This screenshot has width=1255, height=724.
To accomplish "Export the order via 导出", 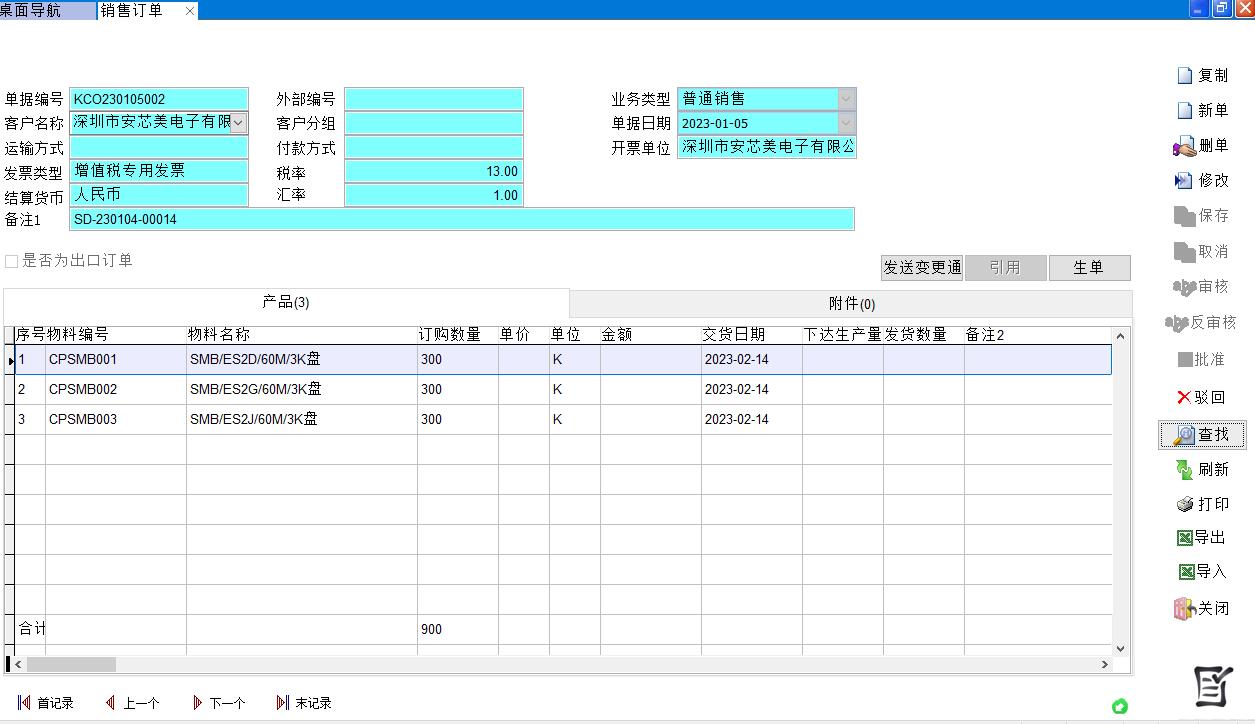I will tap(1201, 538).
